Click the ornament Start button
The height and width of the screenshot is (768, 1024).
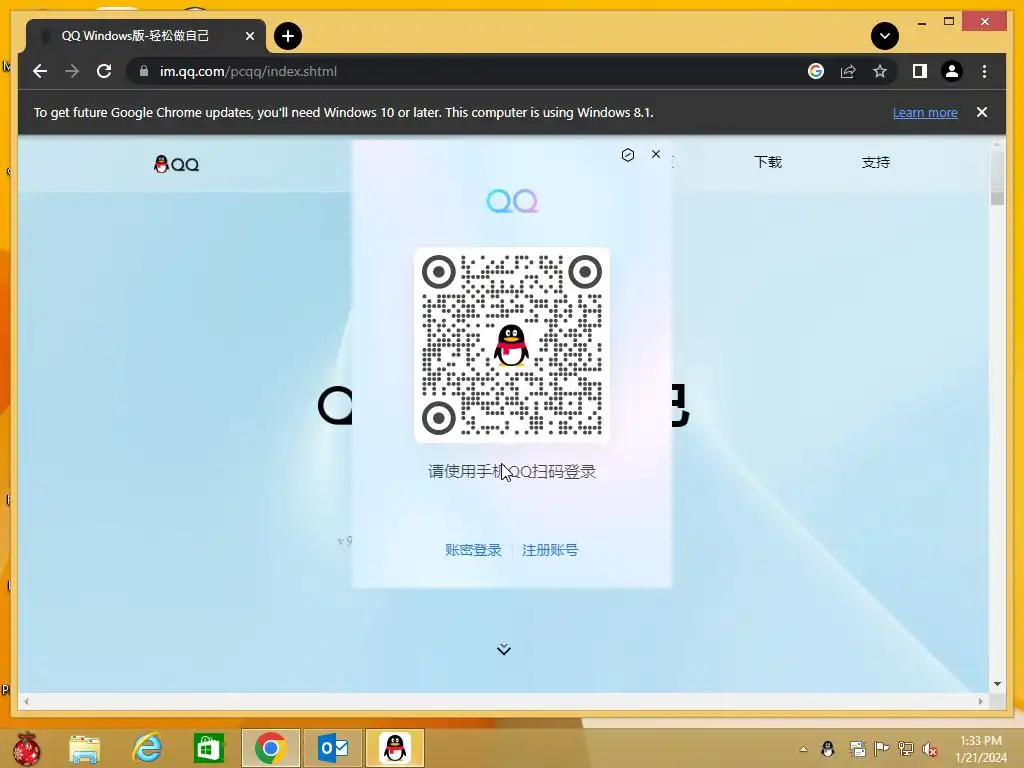tap(27, 748)
